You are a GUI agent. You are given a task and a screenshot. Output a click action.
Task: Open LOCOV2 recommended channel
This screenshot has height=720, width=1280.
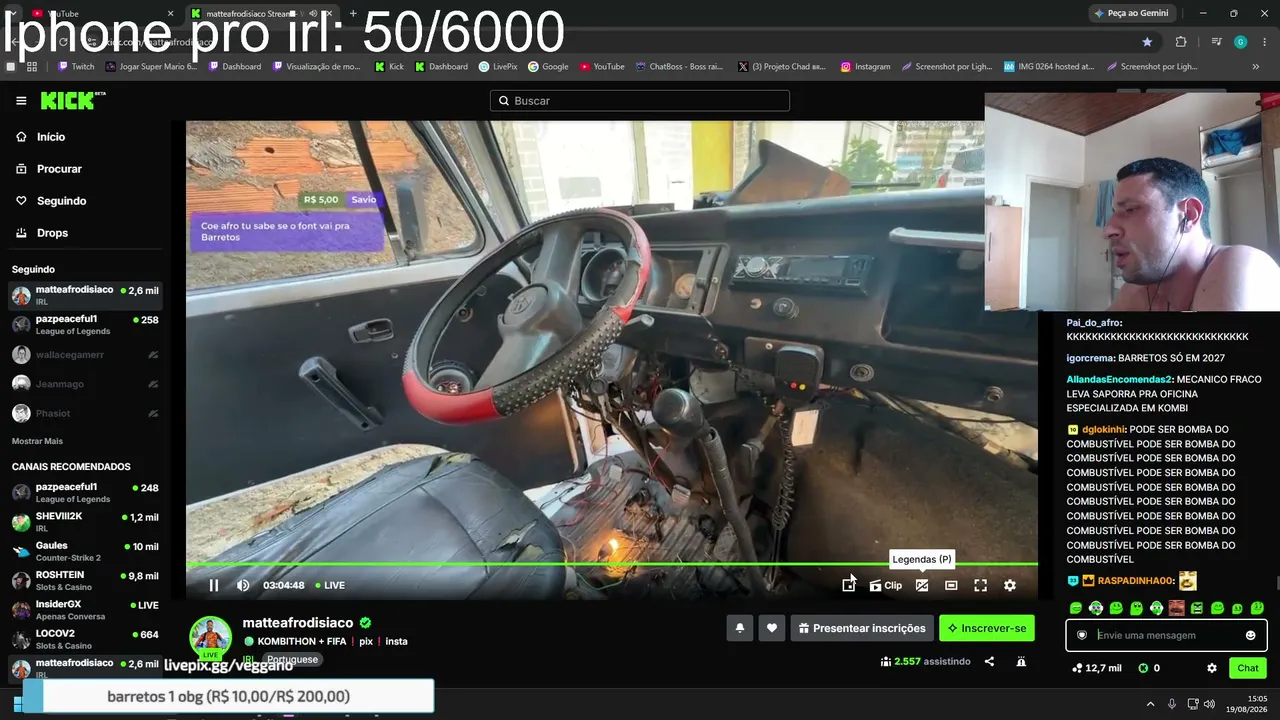pyautogui.click(x=85, y=638)
